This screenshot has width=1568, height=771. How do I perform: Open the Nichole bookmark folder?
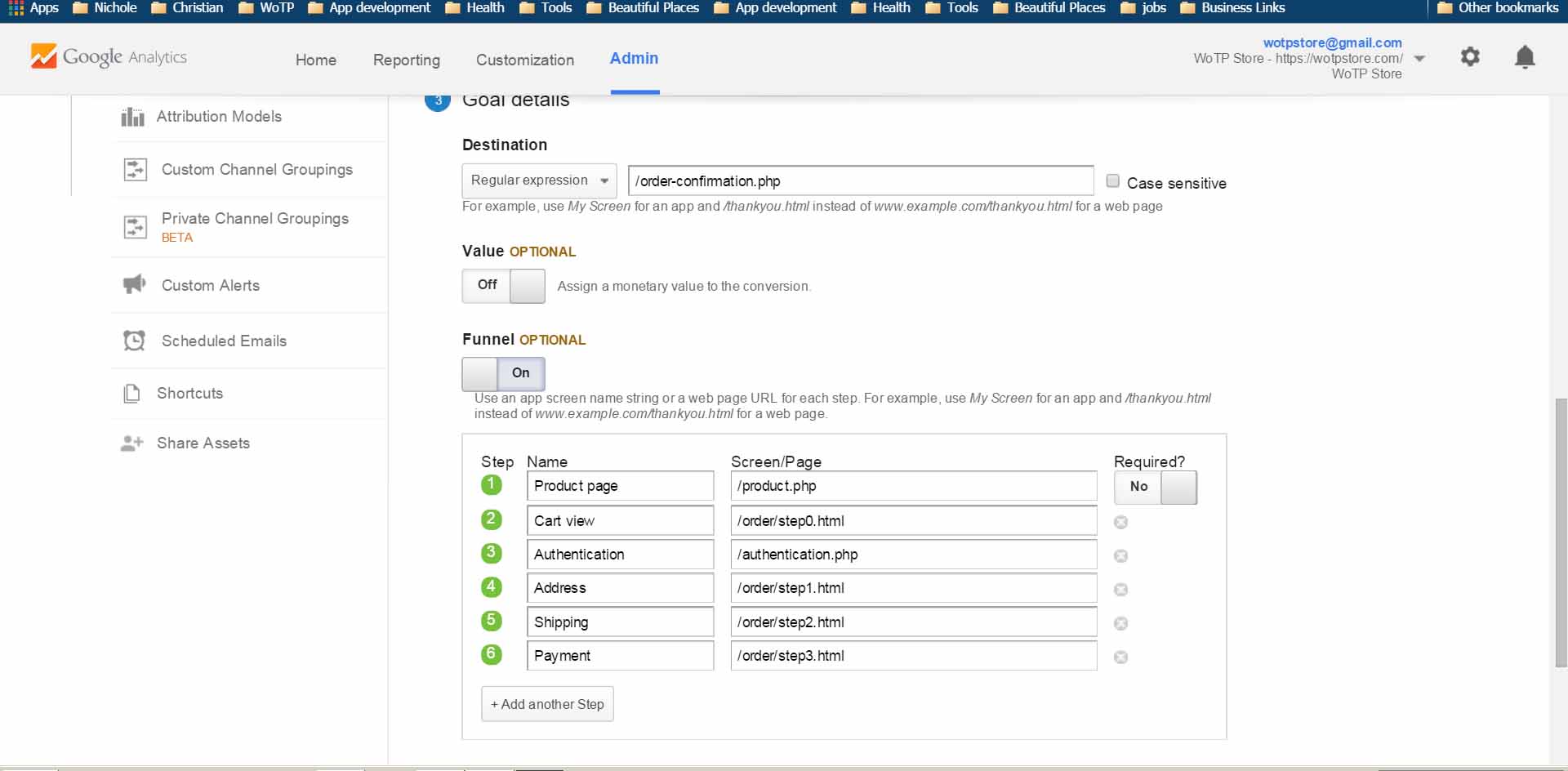click(x=105, y=7)
